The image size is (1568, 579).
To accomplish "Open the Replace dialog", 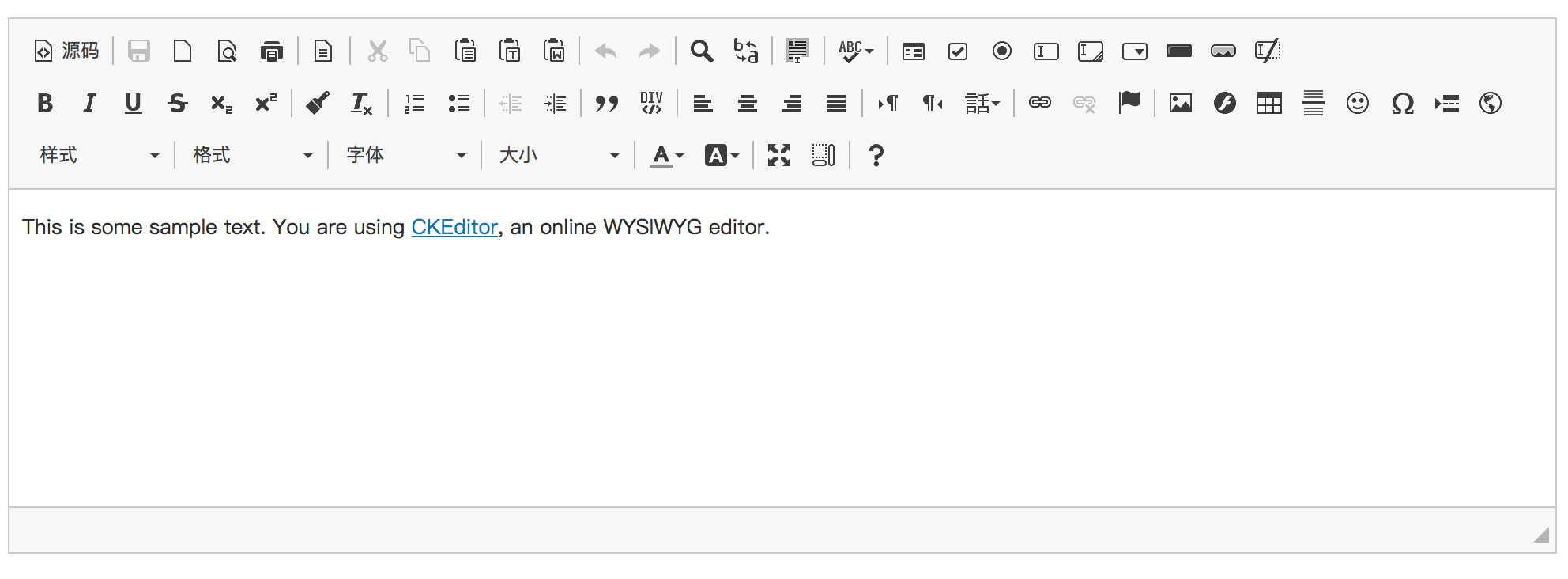I will pyautogui.click(x=745, y=51).
